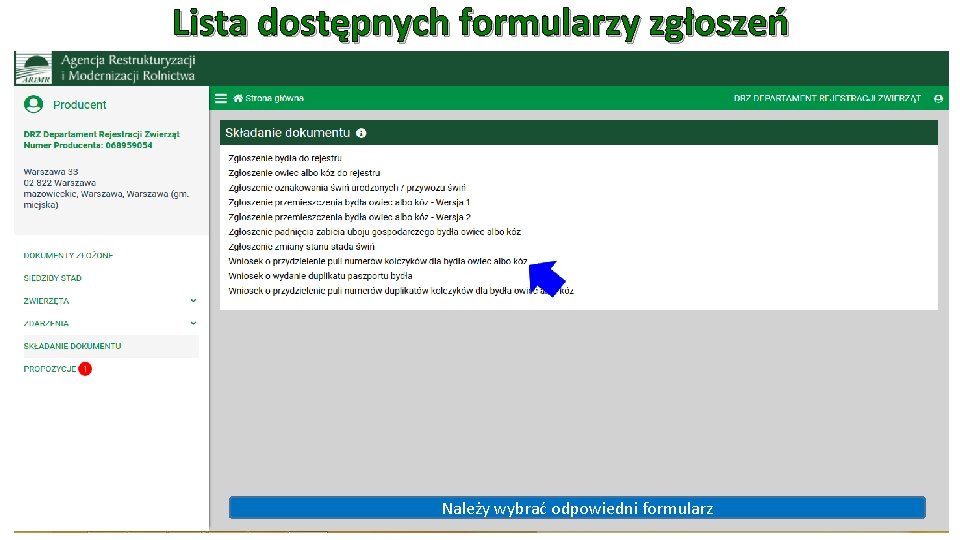Click the ARiMR agency logo
960x540 pixels.
[34, 69]
